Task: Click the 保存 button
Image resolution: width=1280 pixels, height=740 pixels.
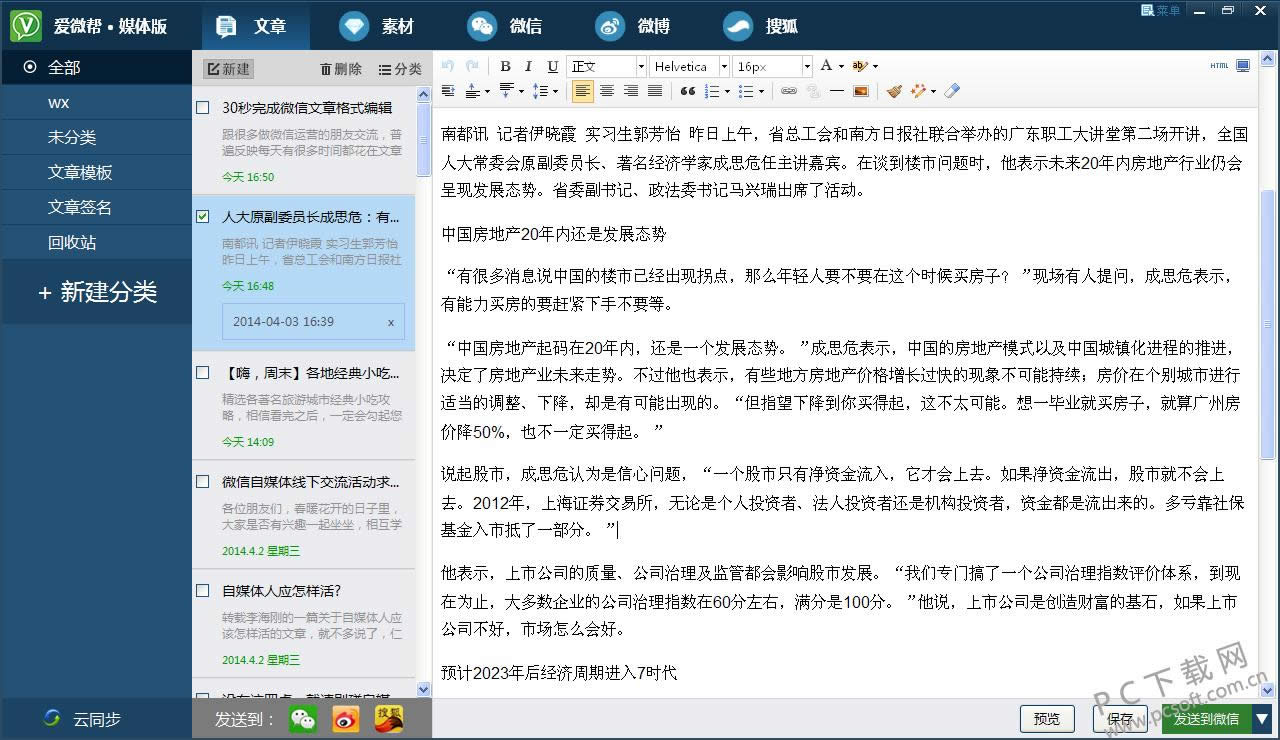Action: (x=1121, y=718)
